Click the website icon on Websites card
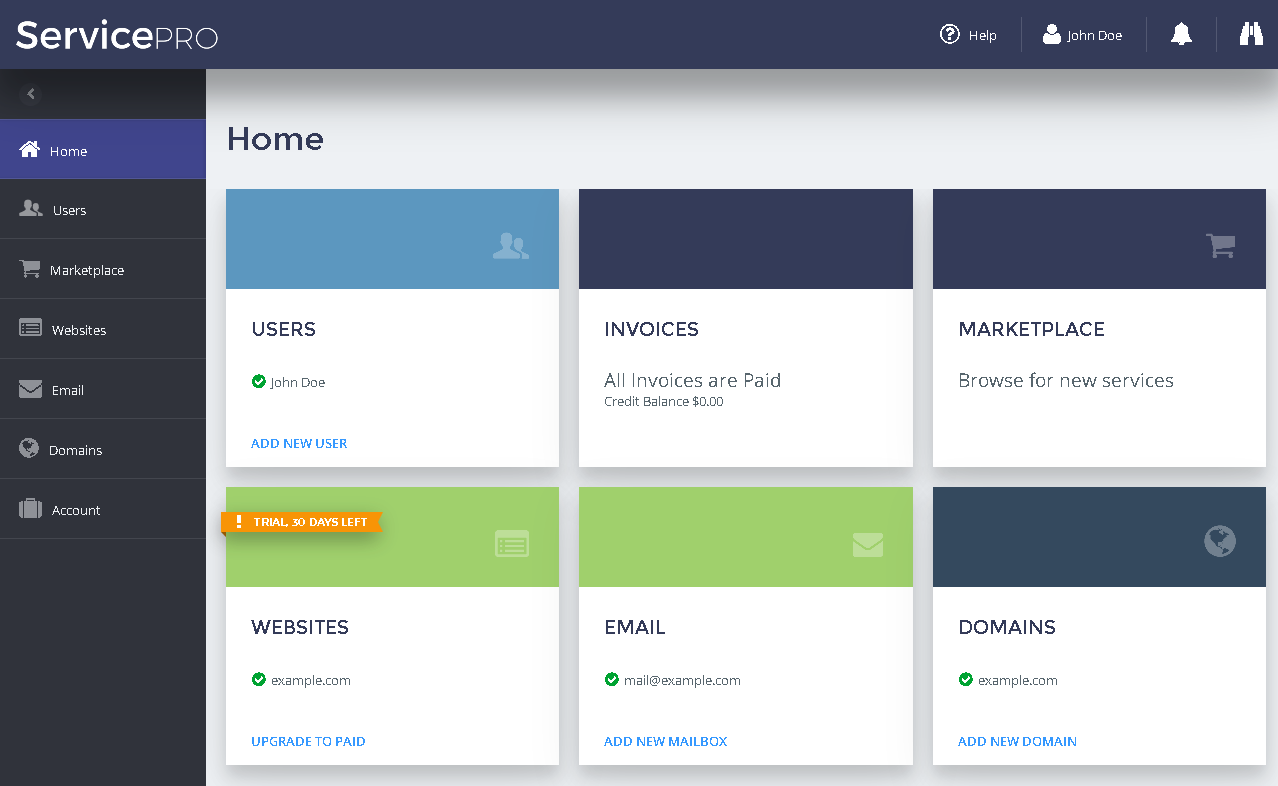 (x=511, y=544)
